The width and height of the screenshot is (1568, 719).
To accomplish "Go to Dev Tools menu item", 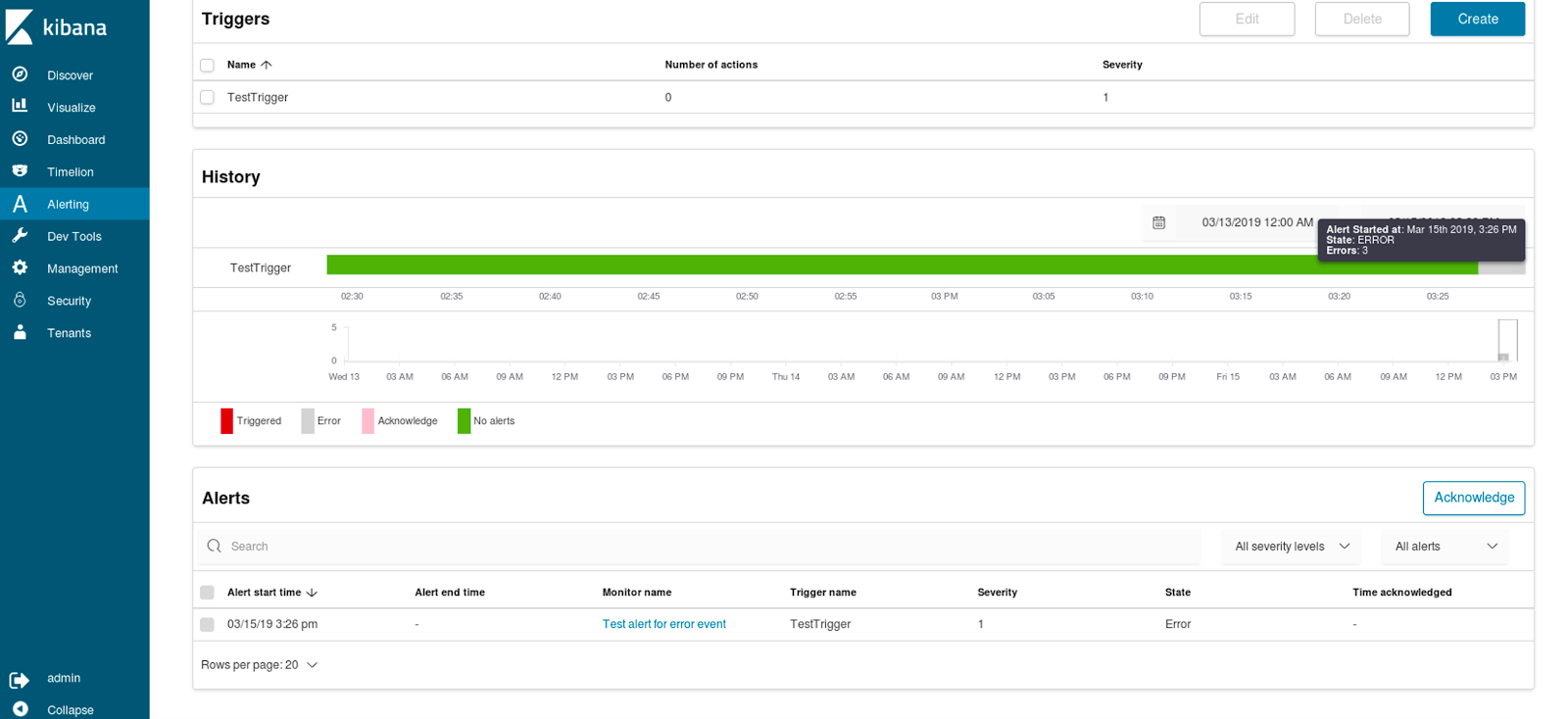I will [74, 236].
